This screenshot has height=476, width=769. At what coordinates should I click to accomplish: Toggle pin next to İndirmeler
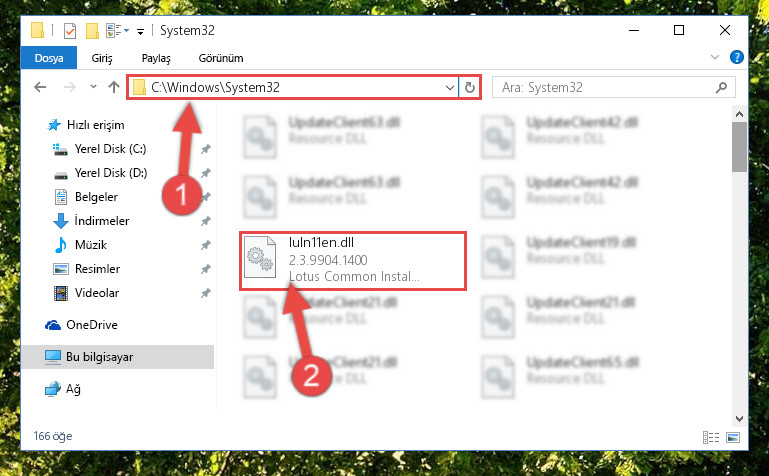click(x=205, y=221)
